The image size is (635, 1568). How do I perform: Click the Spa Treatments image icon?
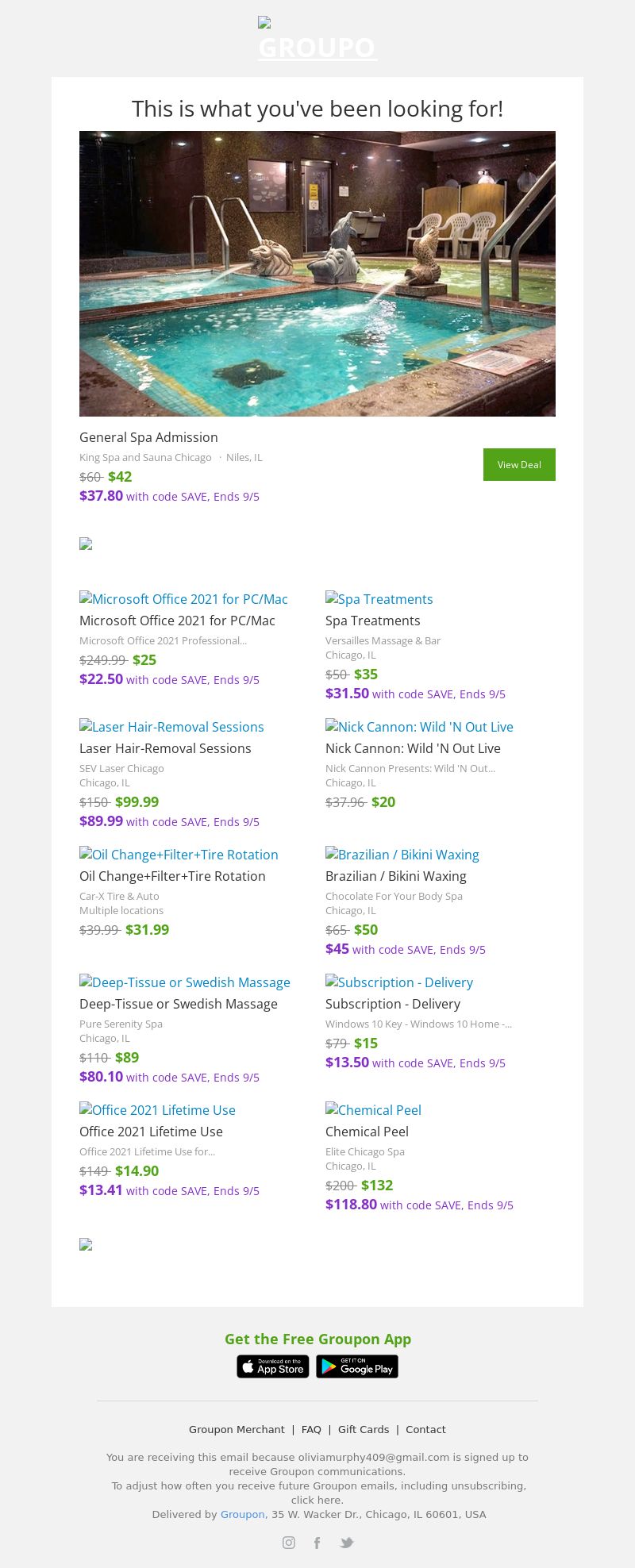tap(332, 598)
